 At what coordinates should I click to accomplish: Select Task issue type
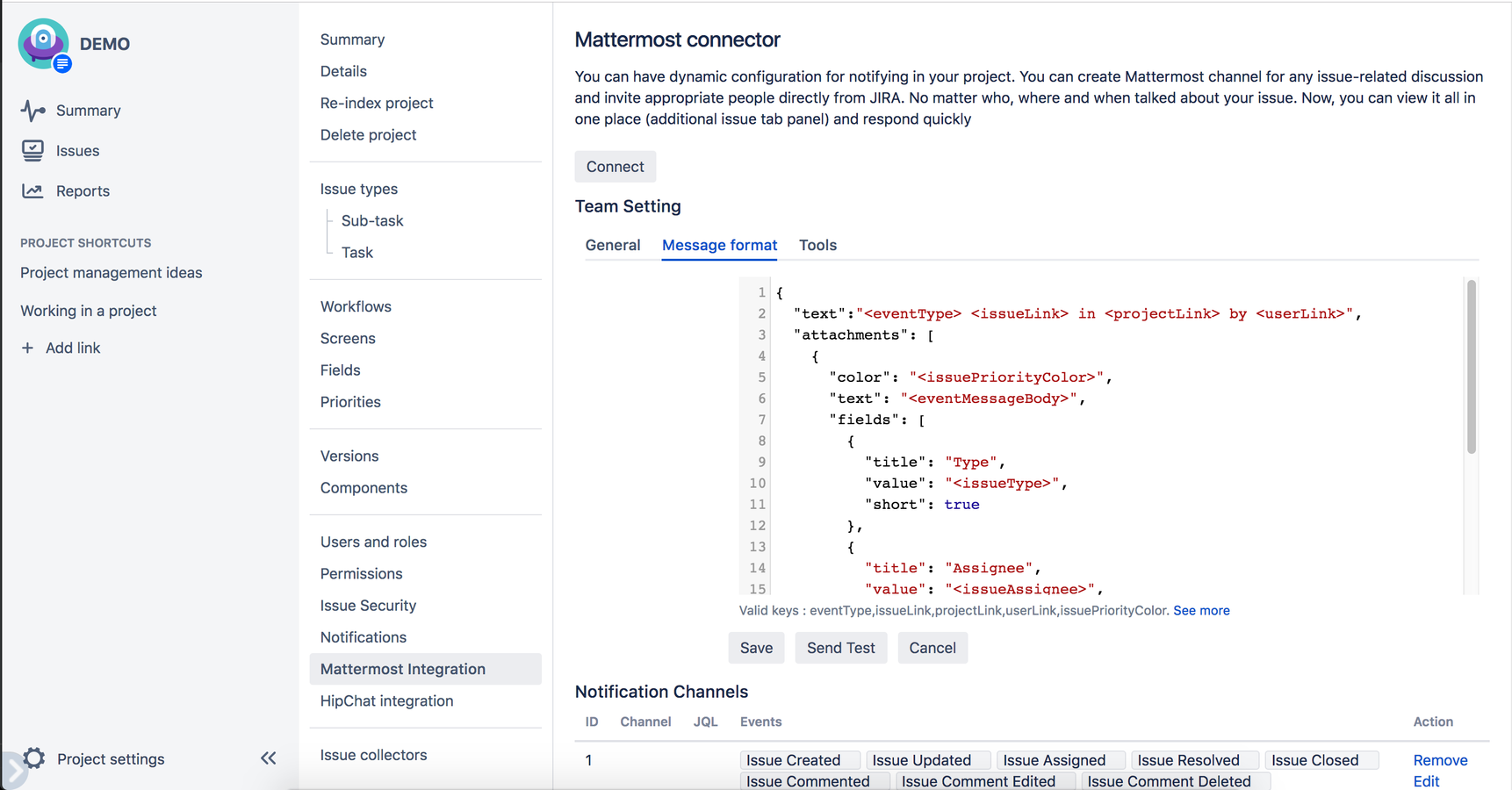tap(357, 252)
